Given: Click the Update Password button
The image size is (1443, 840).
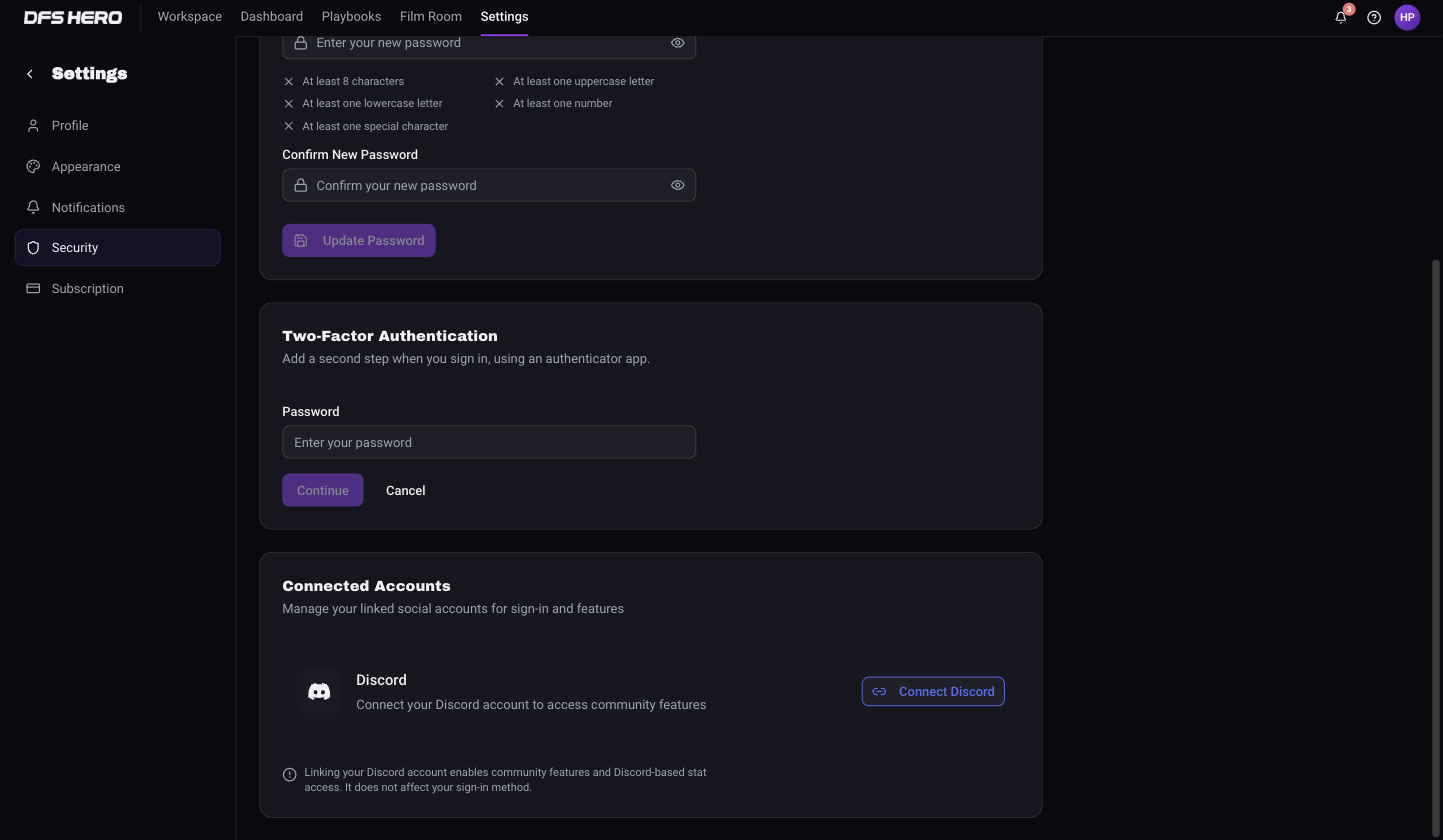Looking at the screenshot, I should 359,241.
